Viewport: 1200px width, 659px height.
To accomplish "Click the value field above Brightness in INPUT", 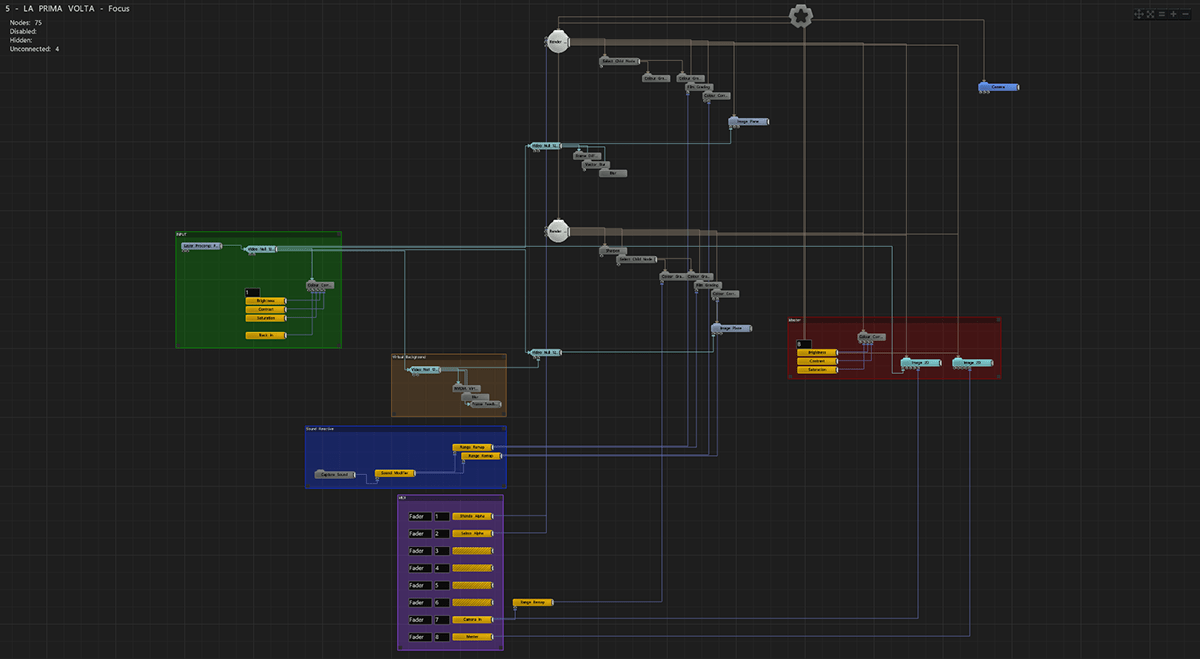I will (252, 292).
